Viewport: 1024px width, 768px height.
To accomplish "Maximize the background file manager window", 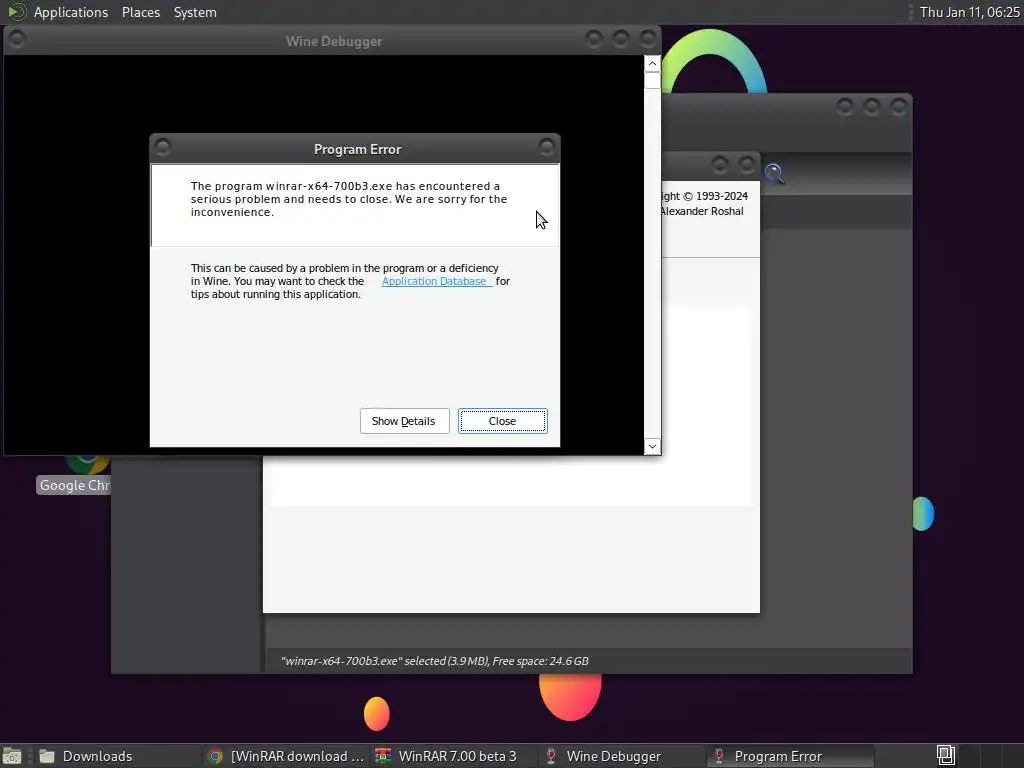I will (871, 106).
